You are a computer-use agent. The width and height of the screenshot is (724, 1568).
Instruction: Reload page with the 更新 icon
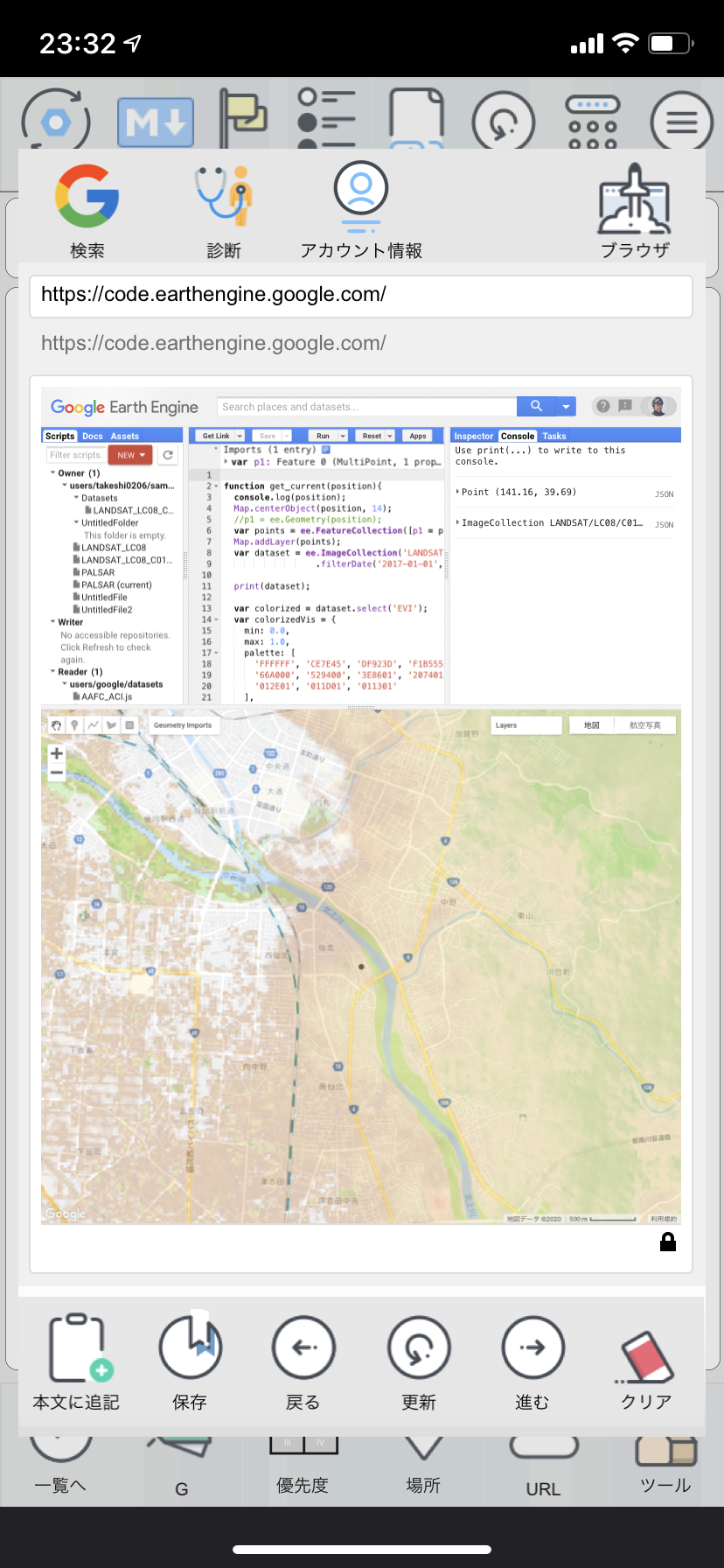[419, 1347]
